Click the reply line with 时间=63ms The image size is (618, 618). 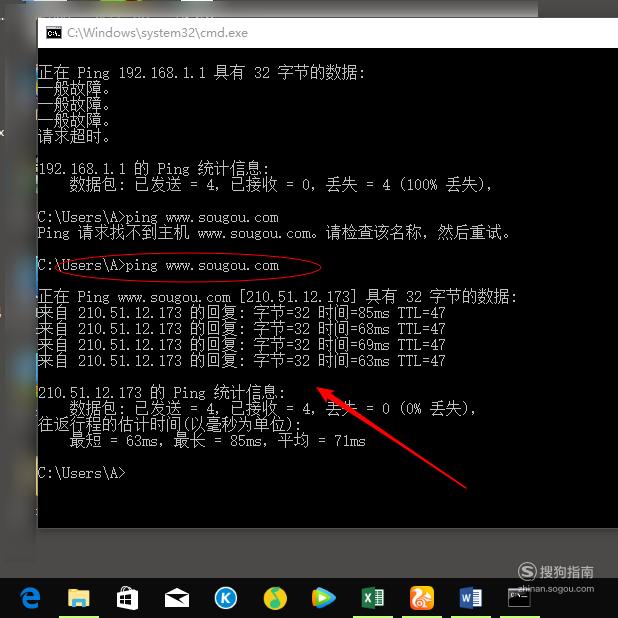241,361
